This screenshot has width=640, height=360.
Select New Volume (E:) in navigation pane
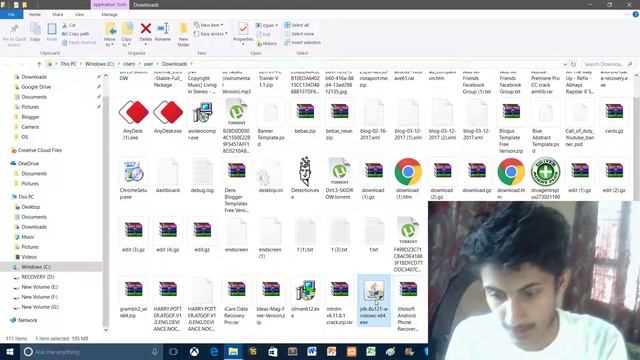click(x=40, y=287)
